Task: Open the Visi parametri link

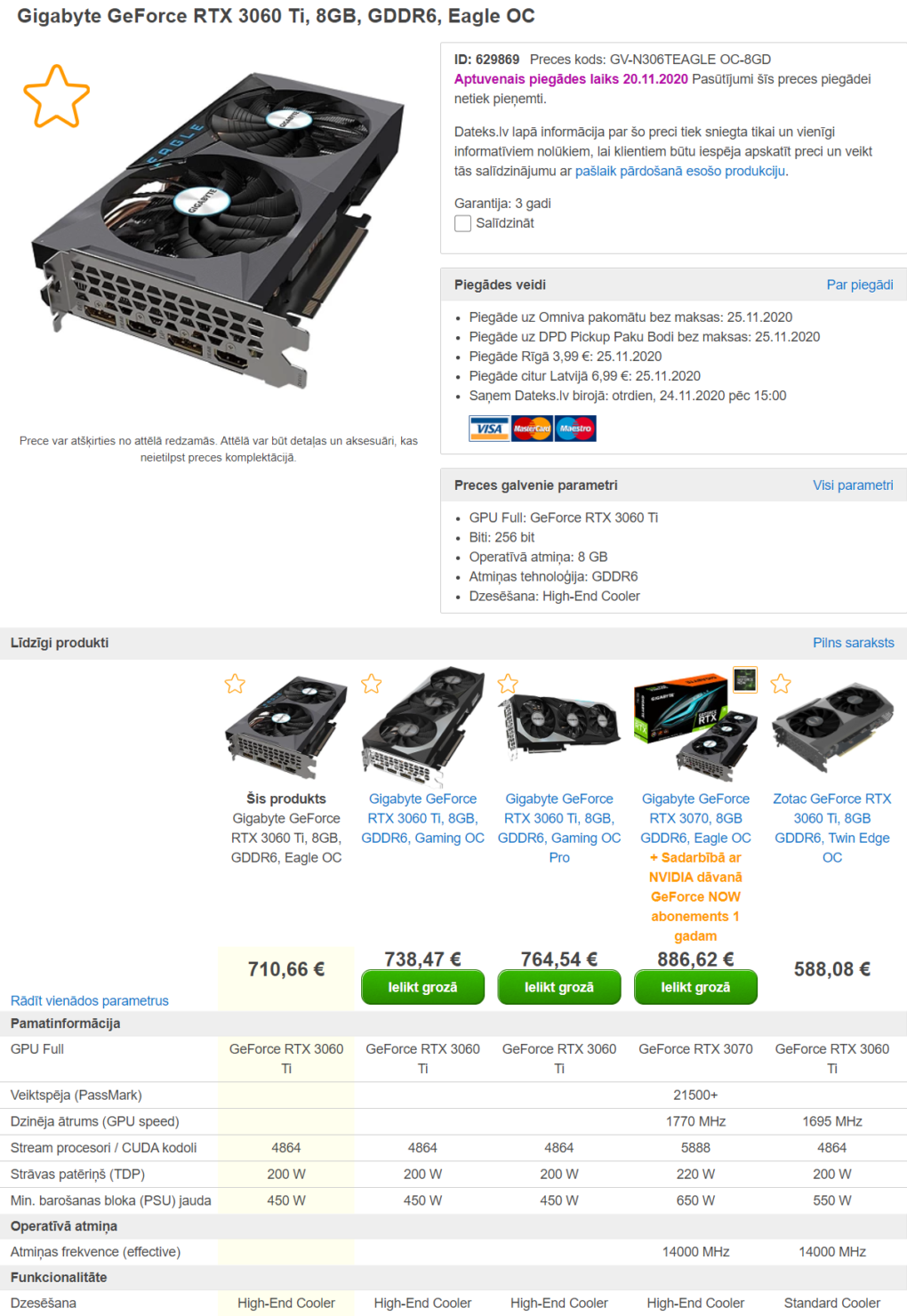Action: coord(853,485)
